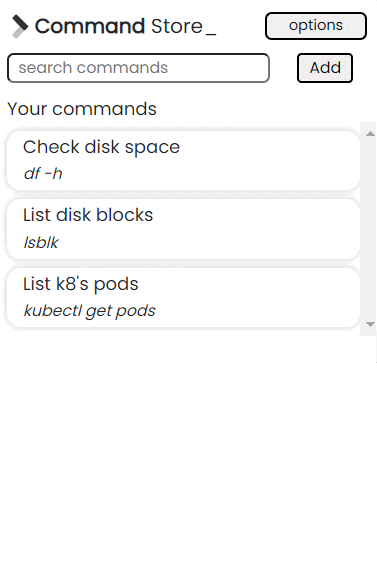Viewport: 377px width, 568px height.
Task: Select the "List disk blocks" command title
Action: pyautogui.click(x=88, y=215)
